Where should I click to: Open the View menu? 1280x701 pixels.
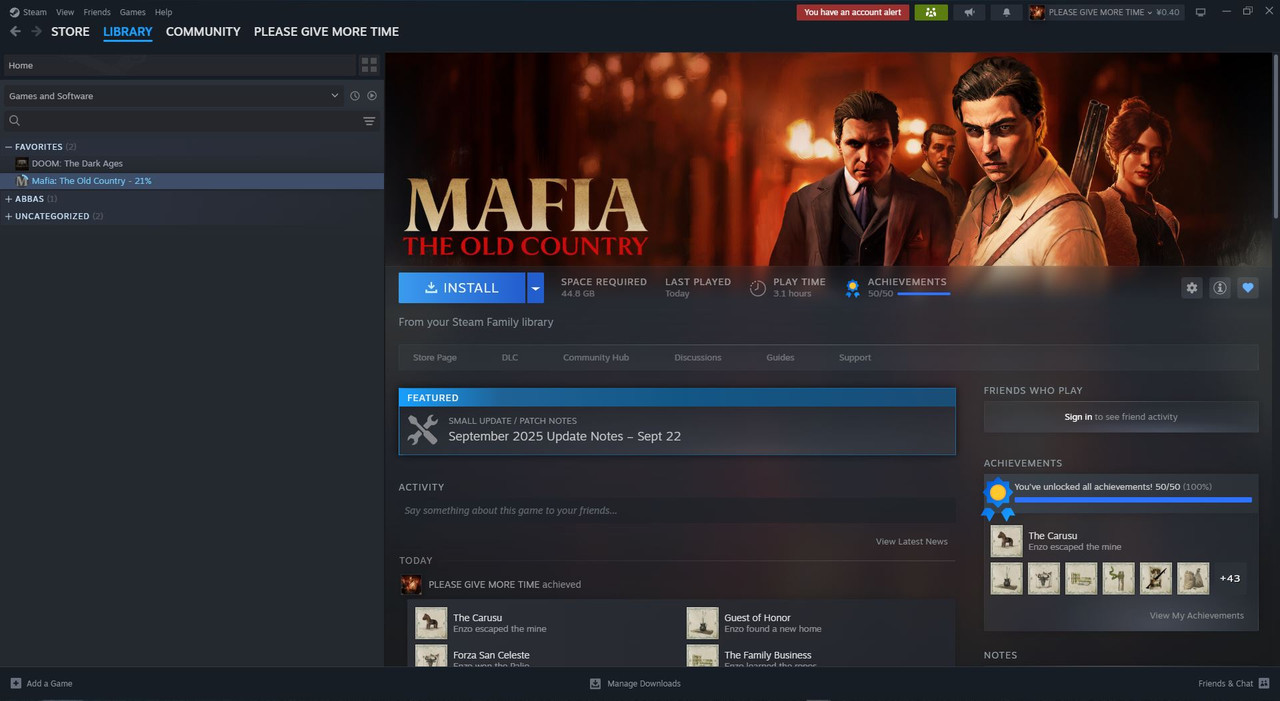65,12
